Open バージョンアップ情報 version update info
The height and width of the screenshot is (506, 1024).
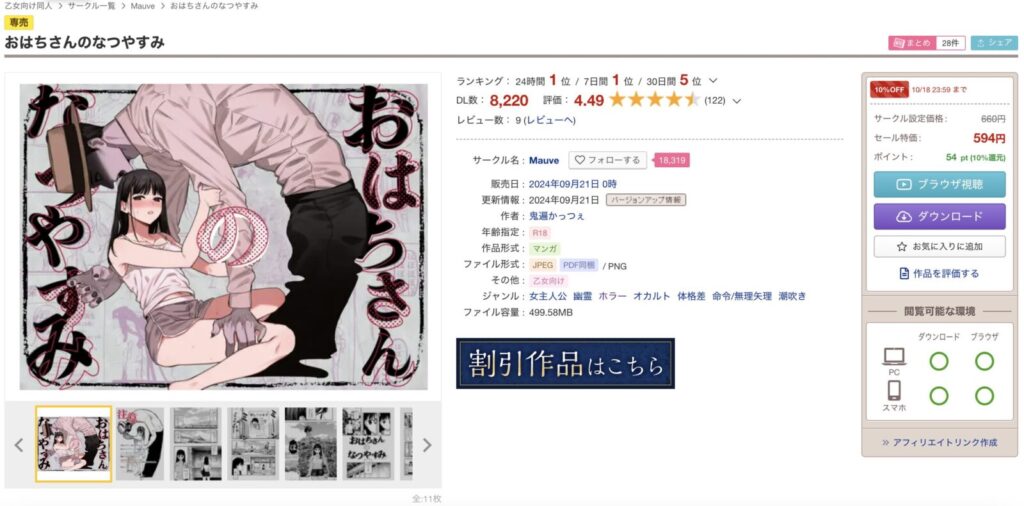[646, 200]
